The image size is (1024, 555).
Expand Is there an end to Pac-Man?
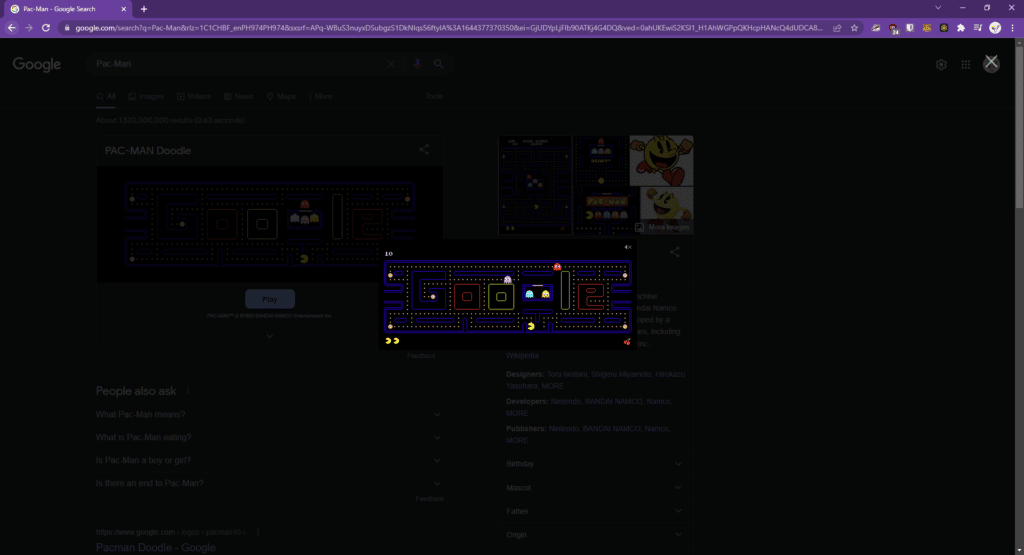(x=268, y=483)
